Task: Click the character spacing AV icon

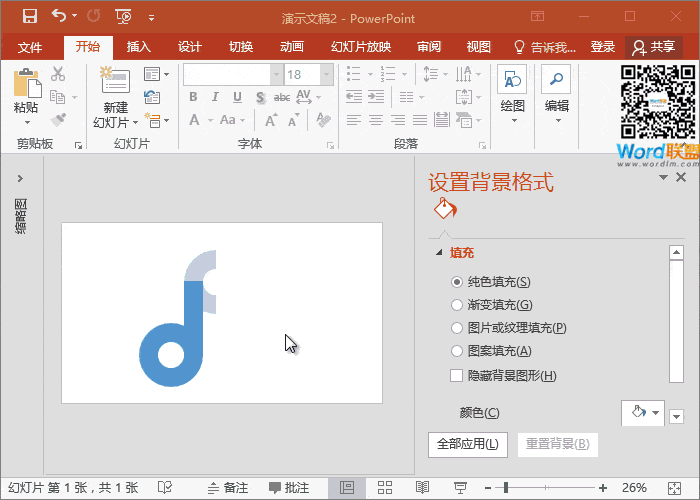Action: pyautogui.click(x=304, y=97)
